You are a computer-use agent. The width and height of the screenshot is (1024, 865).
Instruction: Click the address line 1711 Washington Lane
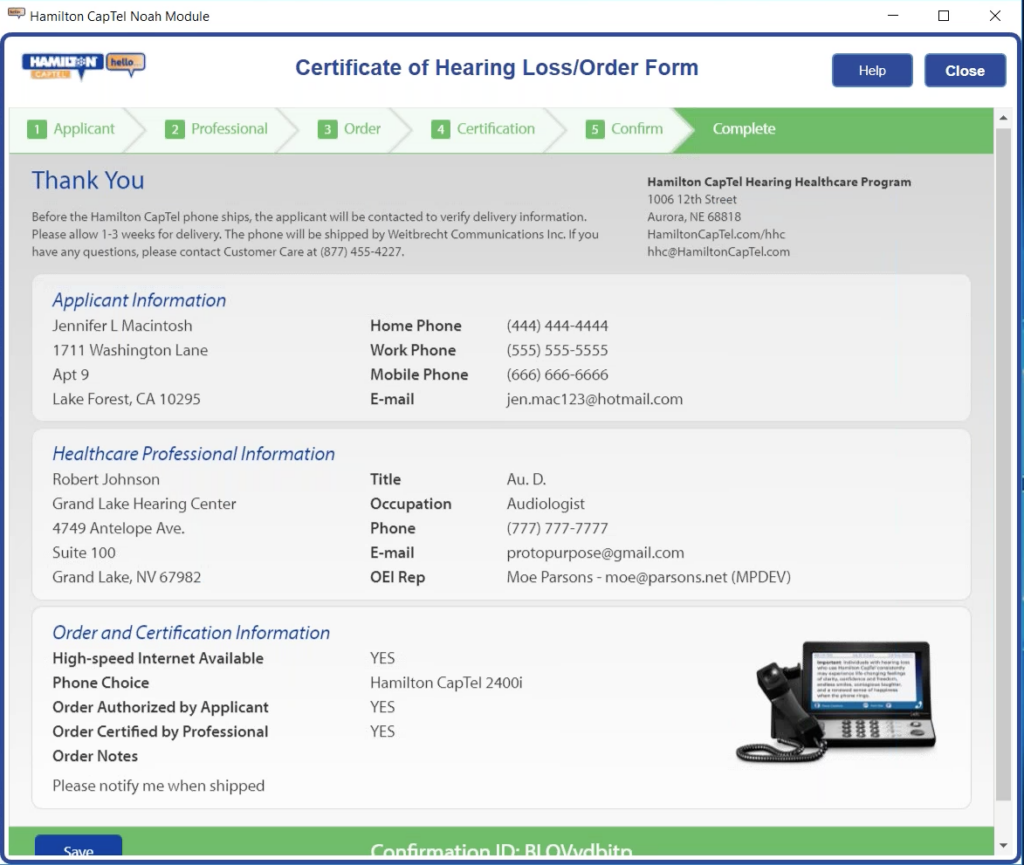[130, 351]
